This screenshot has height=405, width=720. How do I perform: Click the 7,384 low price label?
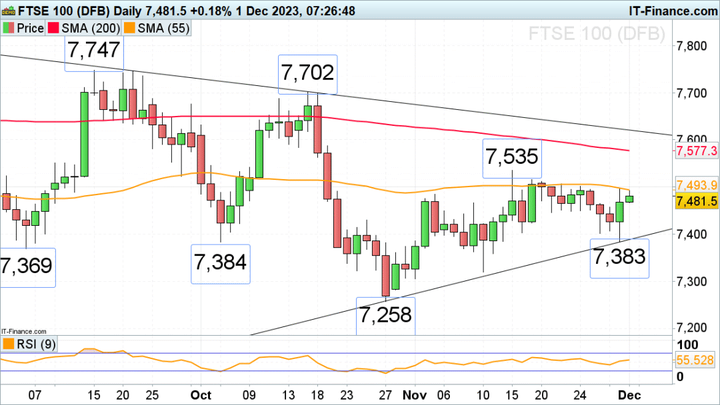coord(220,262)
